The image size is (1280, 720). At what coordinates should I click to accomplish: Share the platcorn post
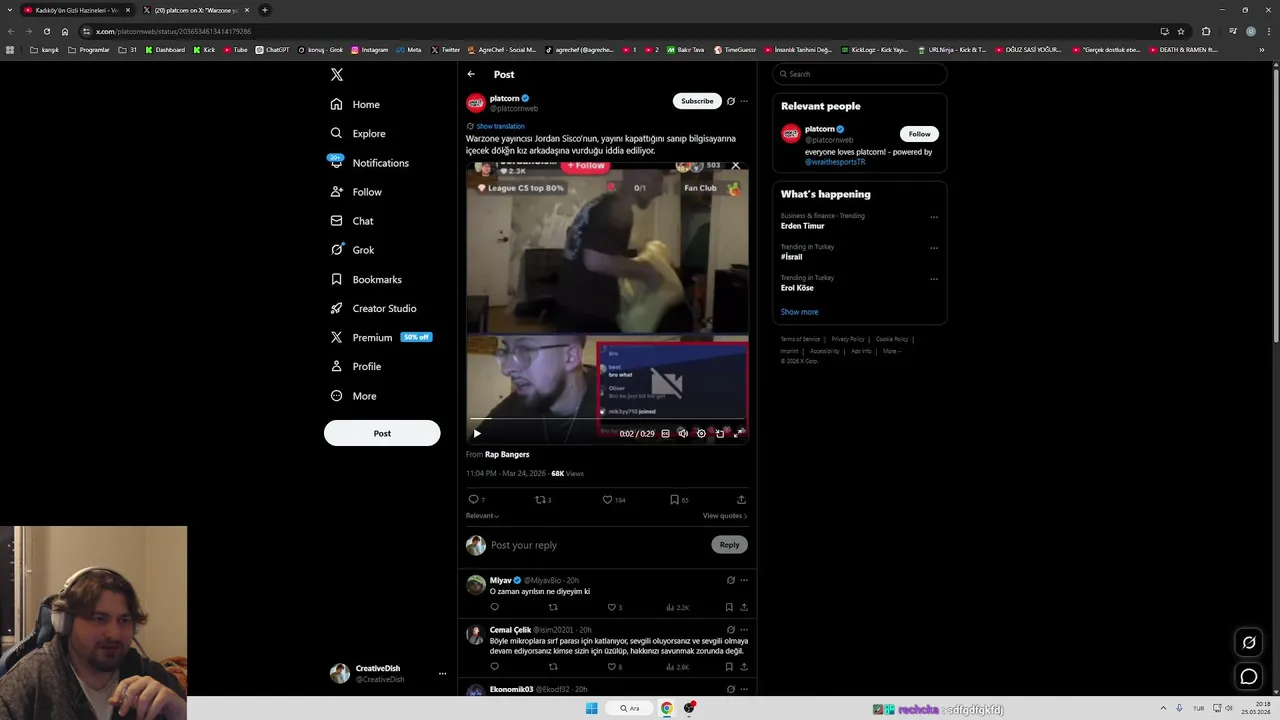click(x=741, y=499)
